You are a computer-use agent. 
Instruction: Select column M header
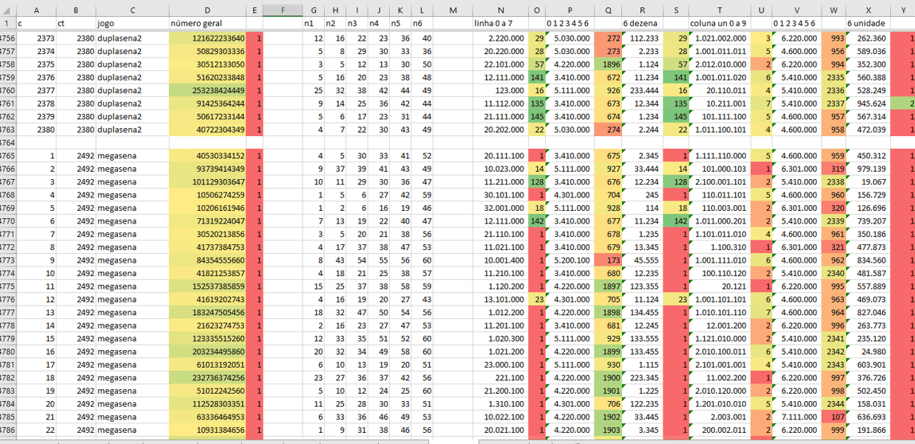point(452,10)
